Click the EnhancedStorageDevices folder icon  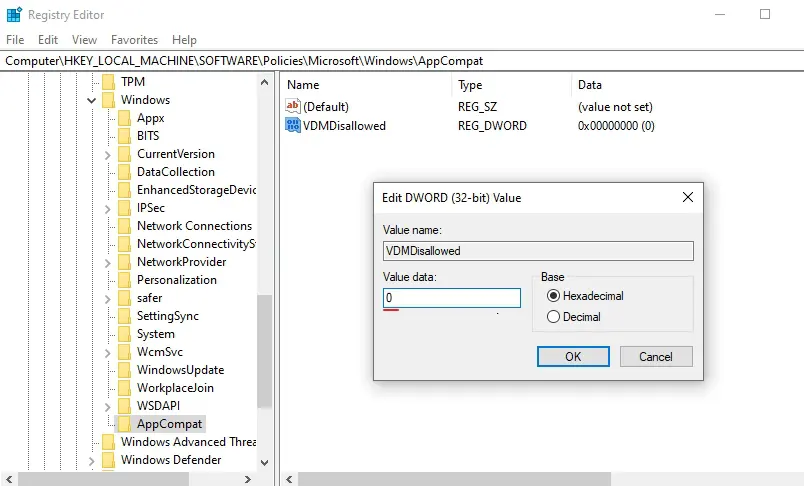click(124, 190)
